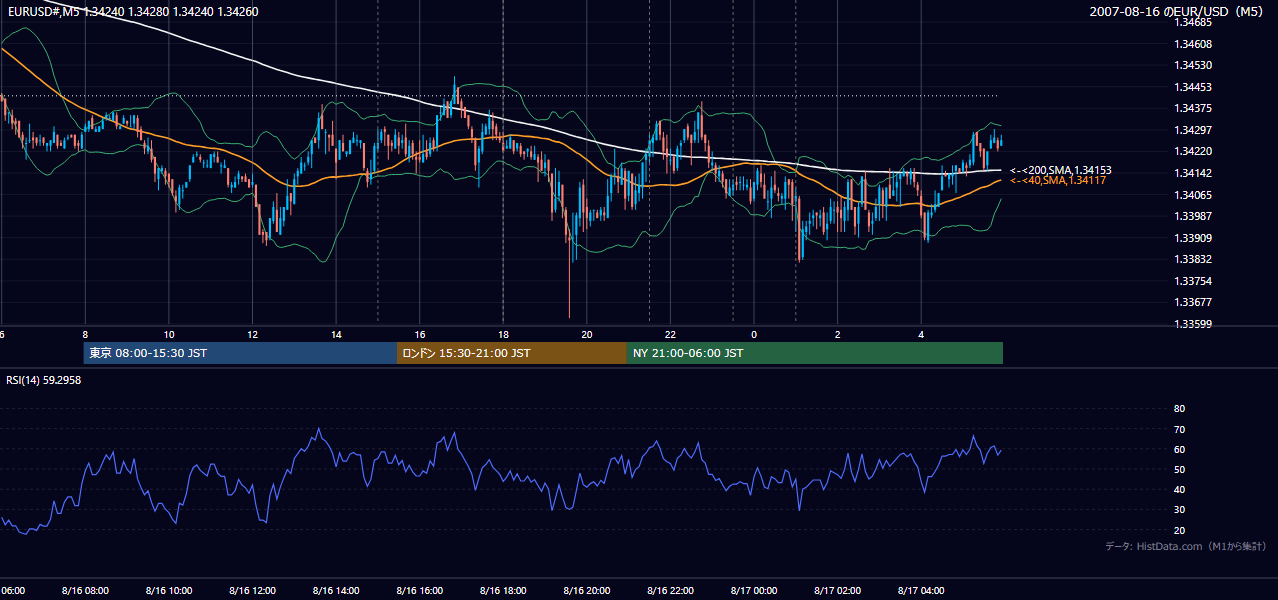The width and height of the screenshot is (1278, 600).
Task: Click the データ: HistData.com credit text
Action: point(1186,546)
